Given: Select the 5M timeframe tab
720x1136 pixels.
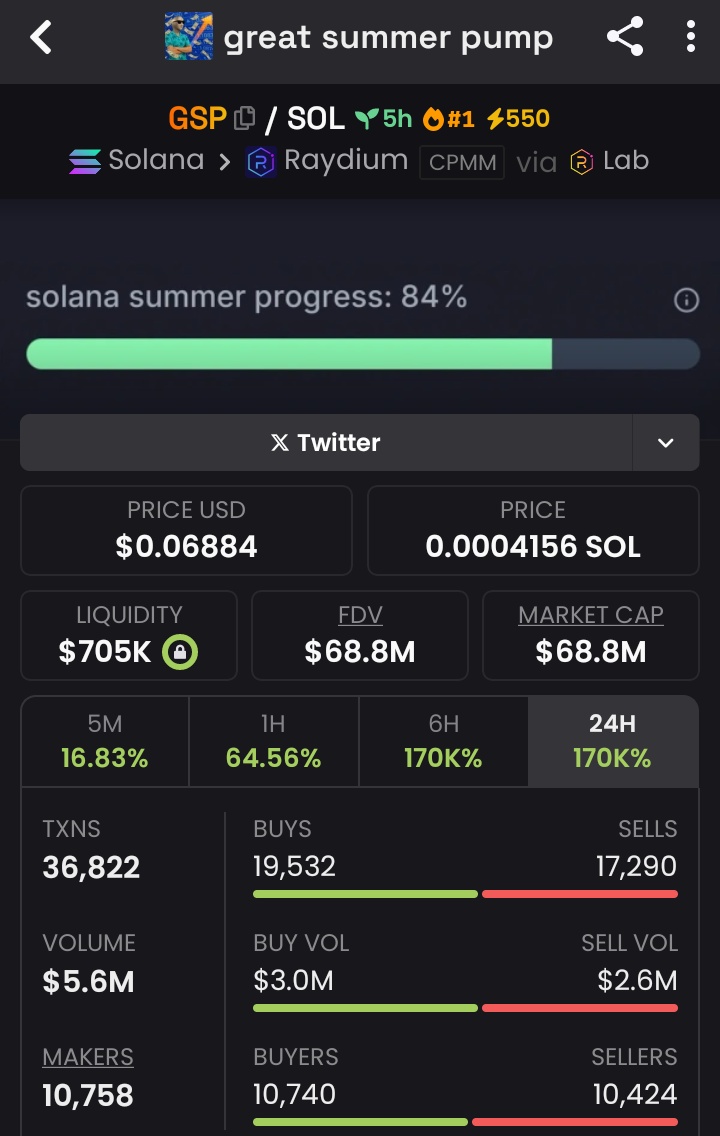Looking at the screenshot, I should 105,741.
